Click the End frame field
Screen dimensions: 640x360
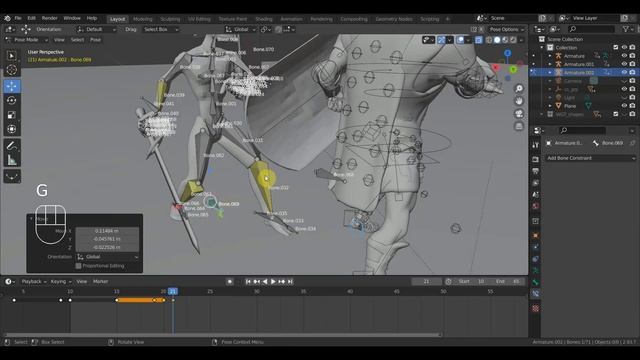[508, 282]
